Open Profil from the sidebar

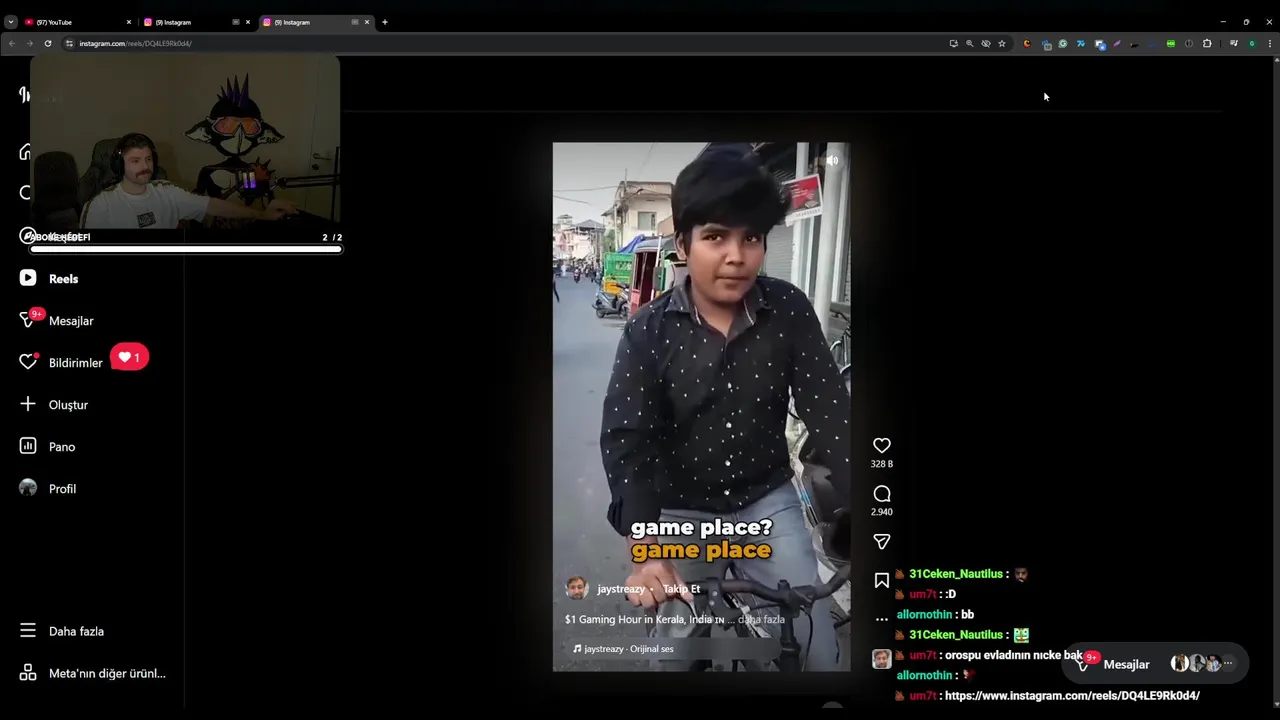[47, 488]
